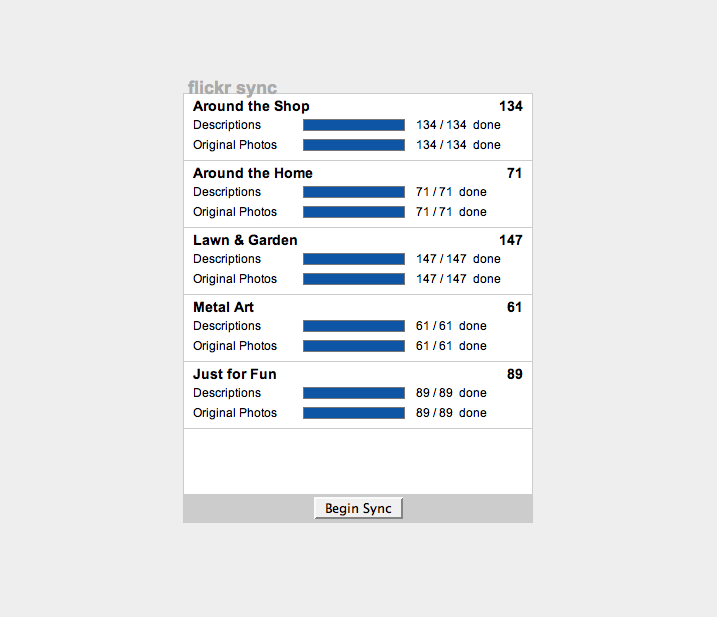Click Just for Fun Descriptions progress bar

click(354, 393)
